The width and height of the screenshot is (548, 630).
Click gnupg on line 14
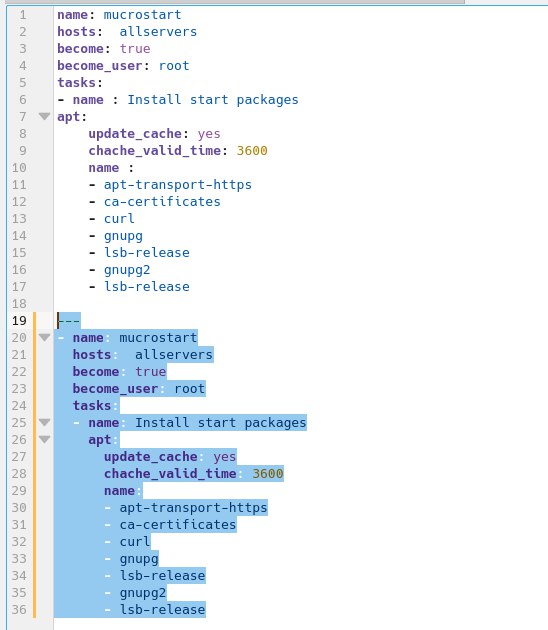(123, 236)
